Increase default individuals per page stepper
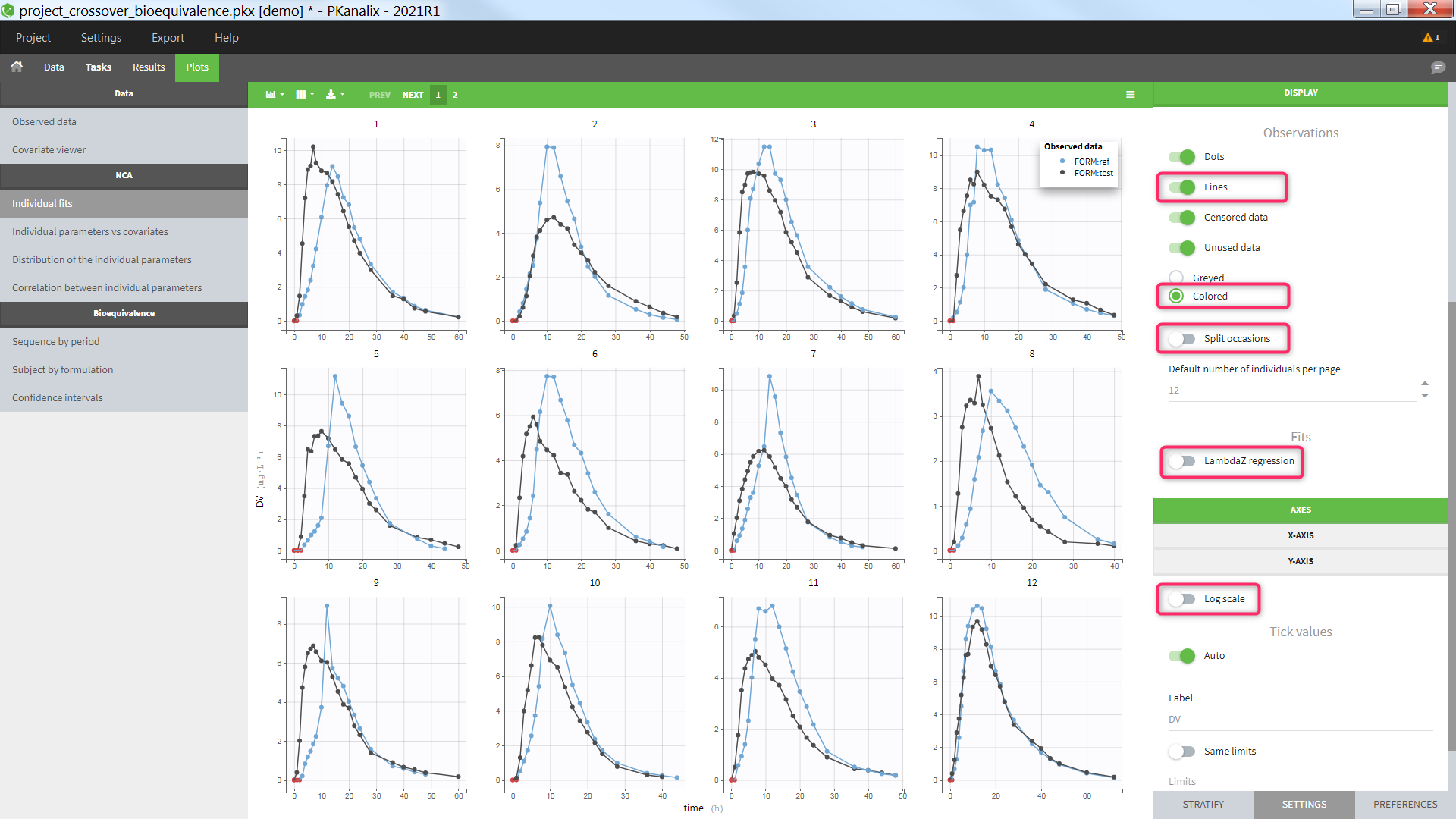Screen dimensions: 1456x819 [x=1425, y=384]
